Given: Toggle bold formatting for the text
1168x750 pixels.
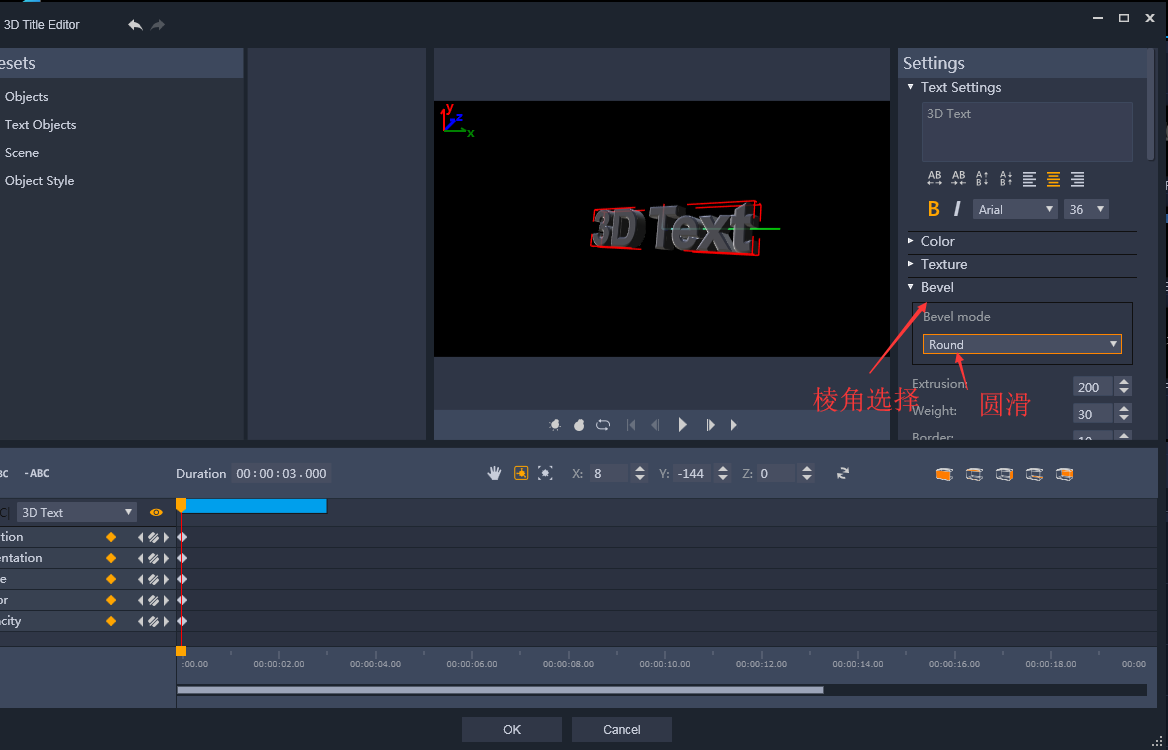Looking at the screenshot, I should [x=933, y=209].
